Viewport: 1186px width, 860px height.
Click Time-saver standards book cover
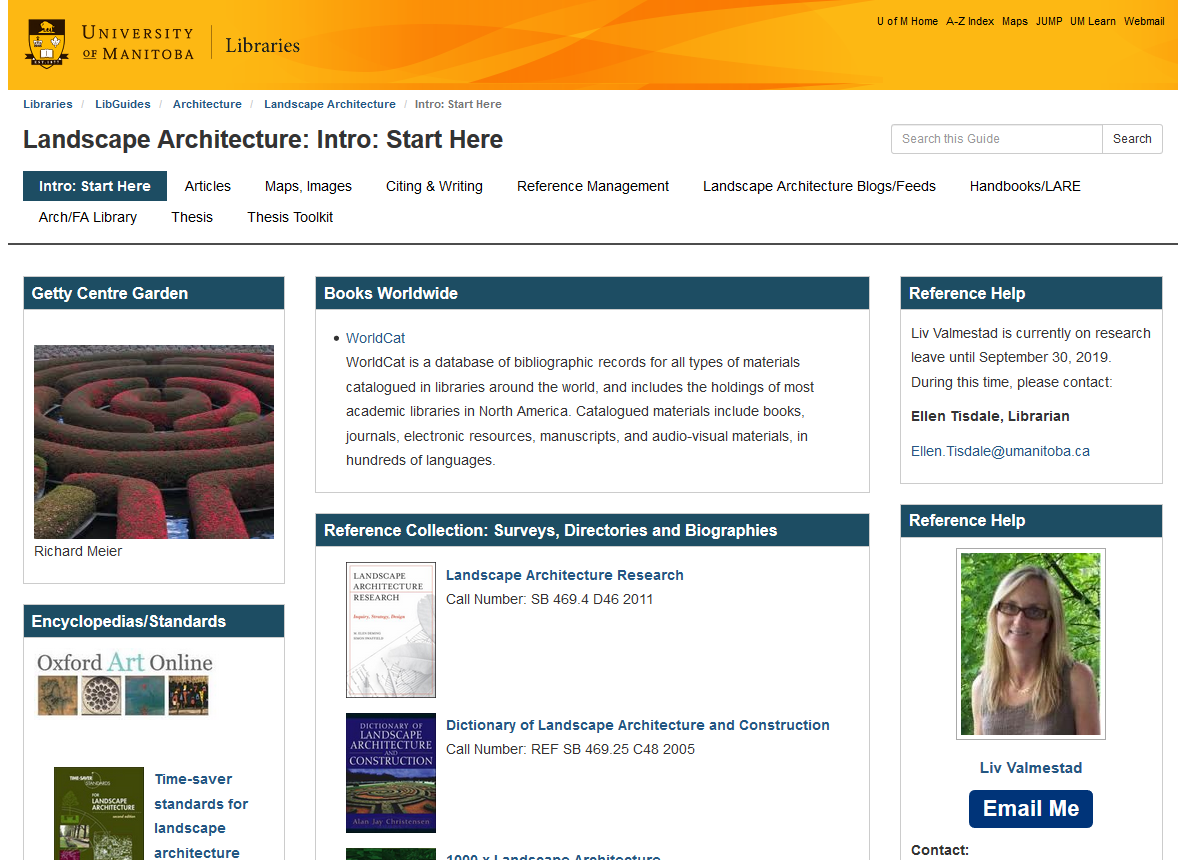click(98, 813)
